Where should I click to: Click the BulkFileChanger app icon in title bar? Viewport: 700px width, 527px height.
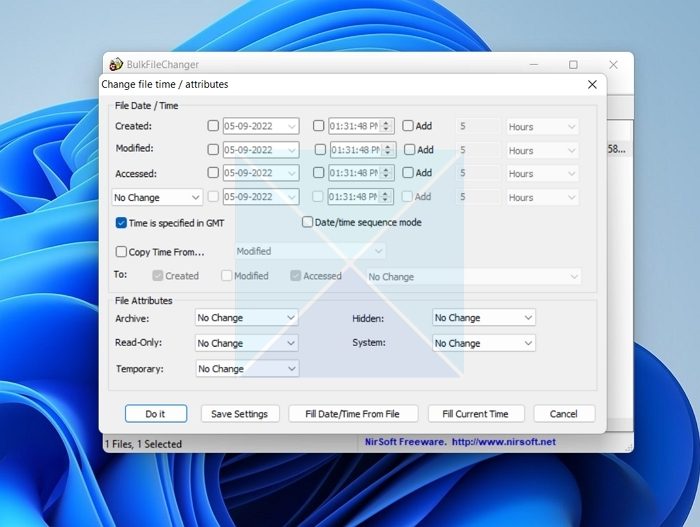(x=116, y=64)
